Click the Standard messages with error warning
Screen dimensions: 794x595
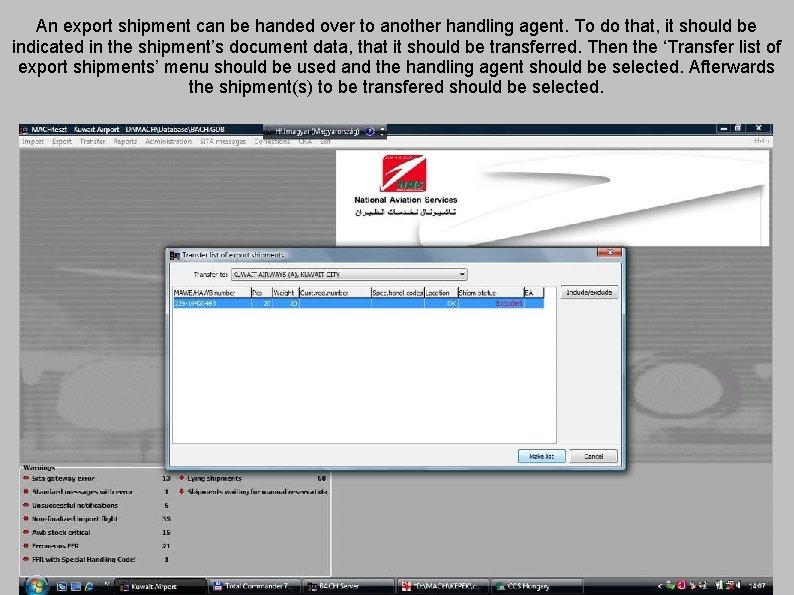coord(83,492)
